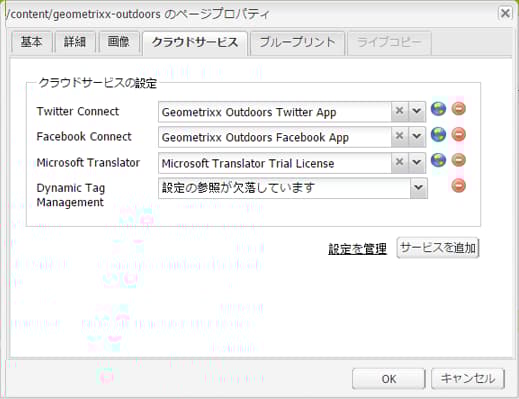Click the Geometrixx Outdoors Twitter App field
The width and height of the screenshot is (519, 399).
coord(275,112)
